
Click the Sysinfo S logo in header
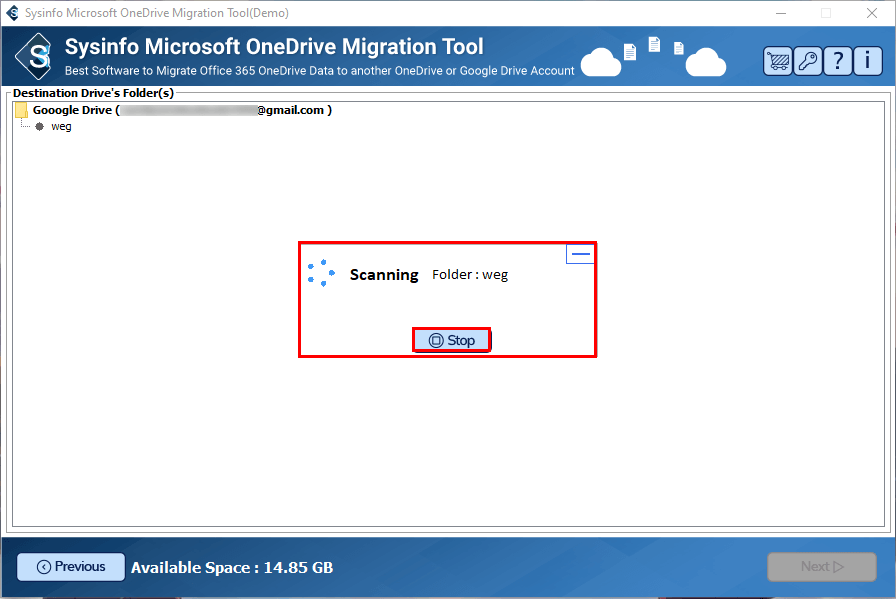(x=34, y=56)
